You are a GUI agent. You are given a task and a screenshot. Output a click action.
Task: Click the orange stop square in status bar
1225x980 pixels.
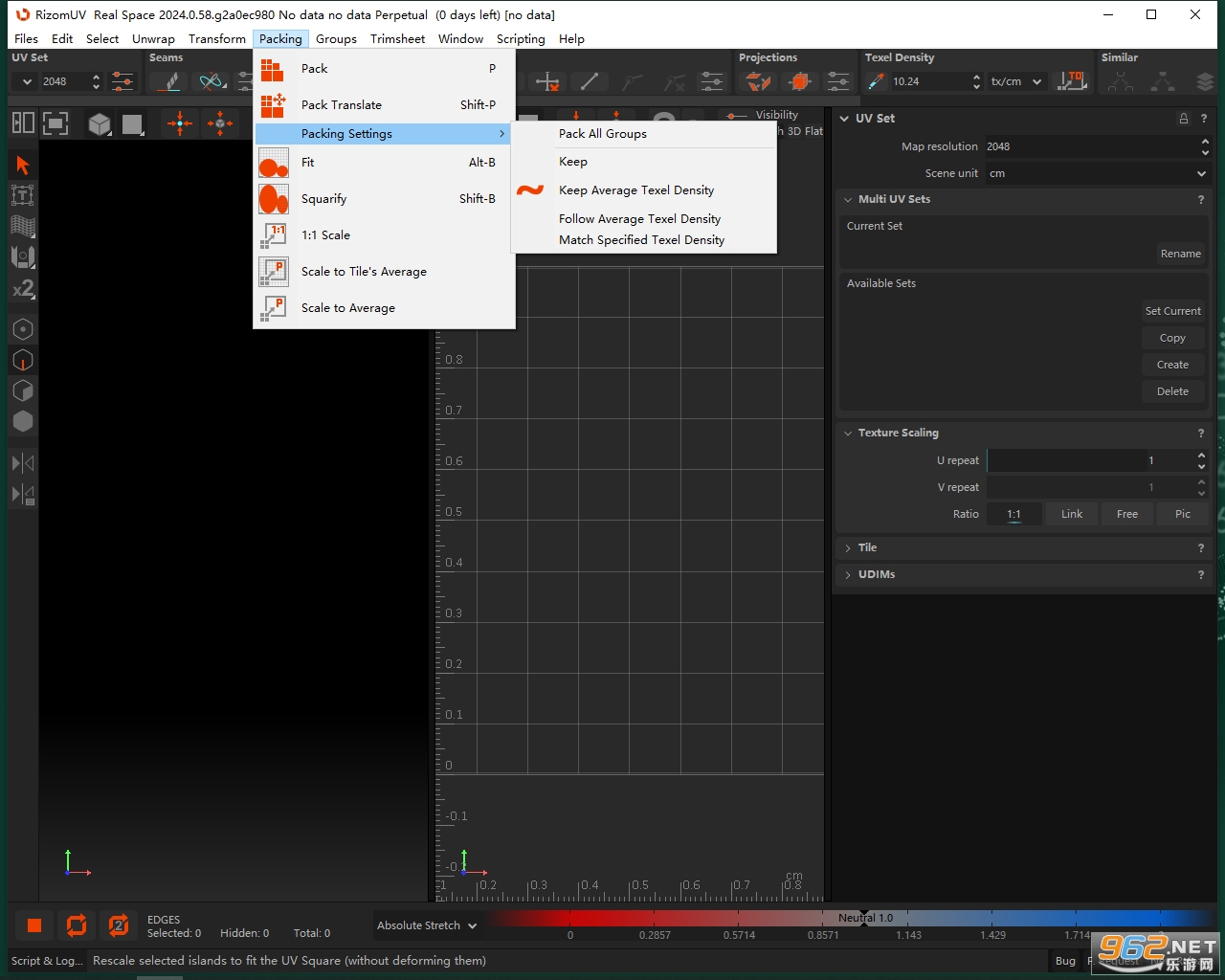[x=34, y=925]
